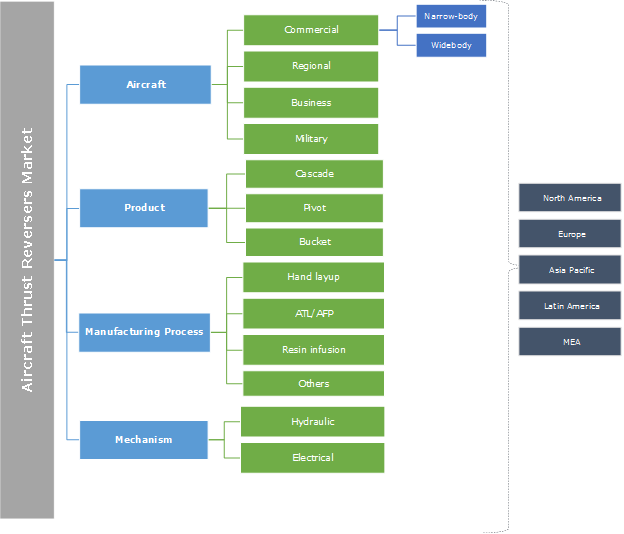Viewport: 624px width, 534px height.
Task: Click the Aircraft category box
Action: (145, 85)
